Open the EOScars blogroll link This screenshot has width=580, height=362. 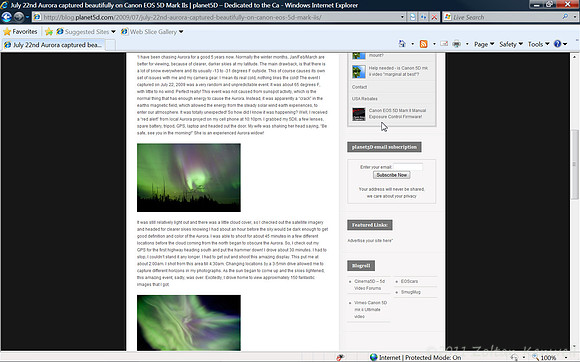tap(409, 281)
